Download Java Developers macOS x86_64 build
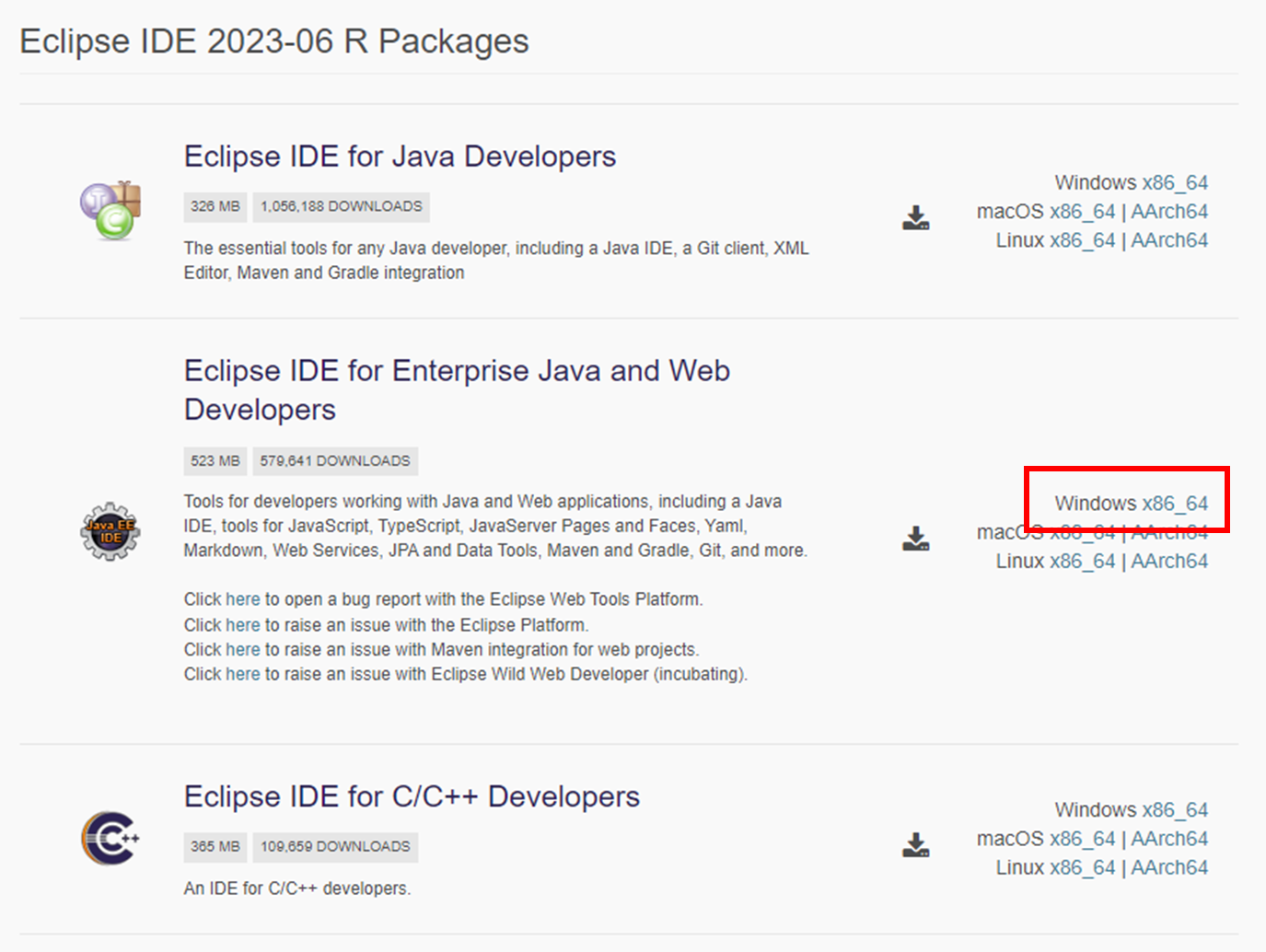1266x952 pixels. pyautogui.click(x=1082, y=211)
